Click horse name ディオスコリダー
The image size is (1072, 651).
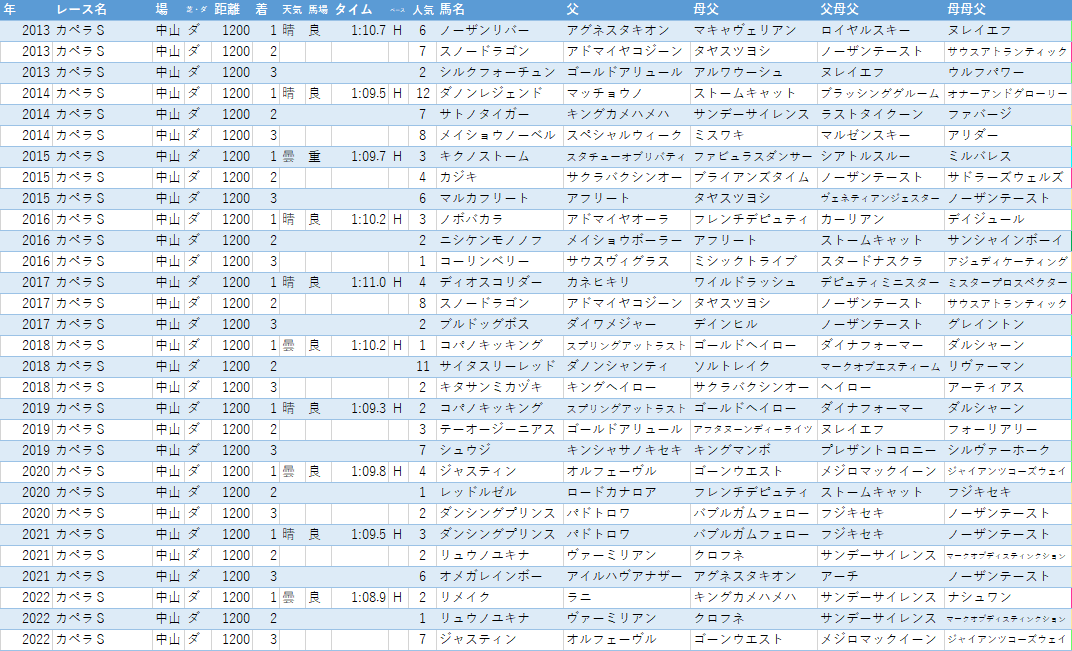[490, 282]
